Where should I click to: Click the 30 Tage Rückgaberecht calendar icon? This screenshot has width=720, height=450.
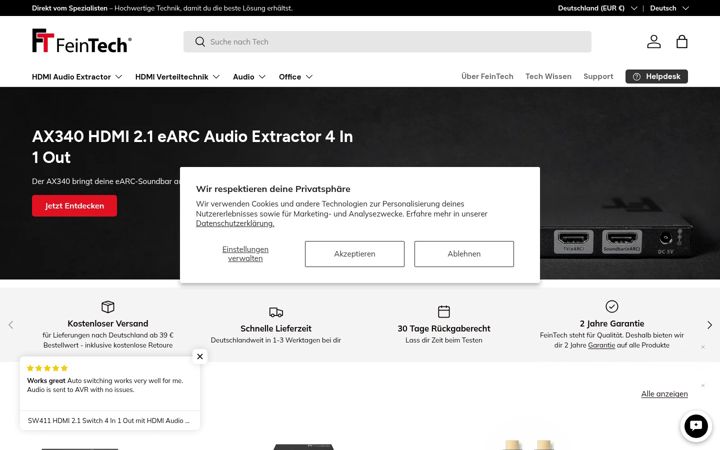tap(444, 311)
